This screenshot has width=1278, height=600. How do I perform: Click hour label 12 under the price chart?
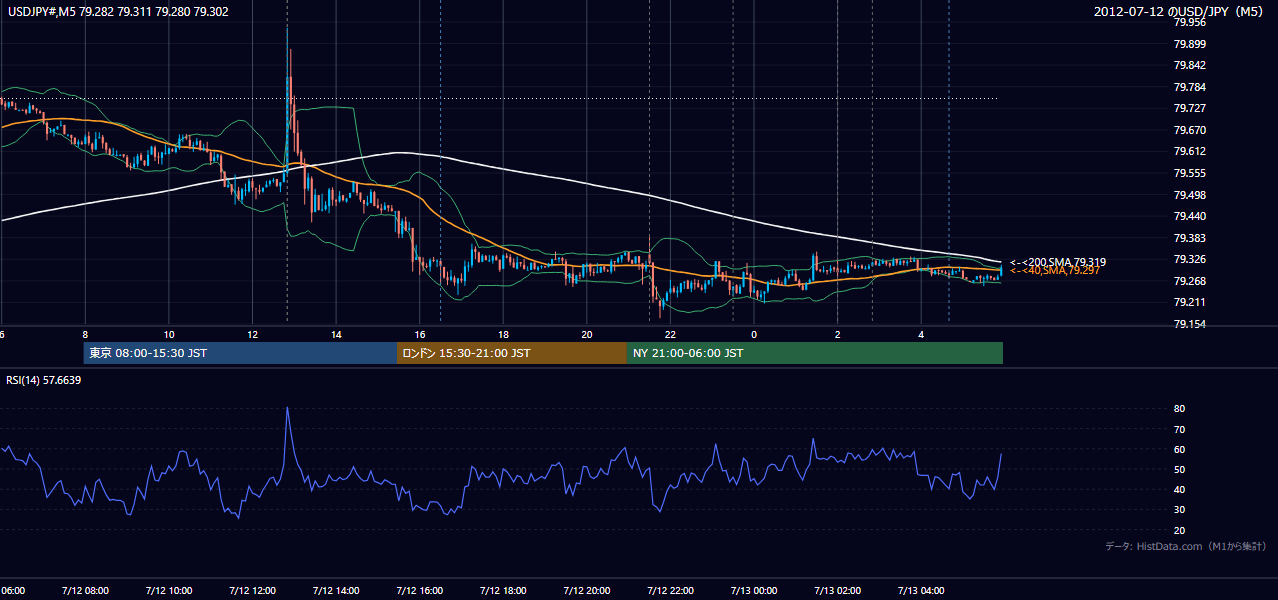pos(252,334)
